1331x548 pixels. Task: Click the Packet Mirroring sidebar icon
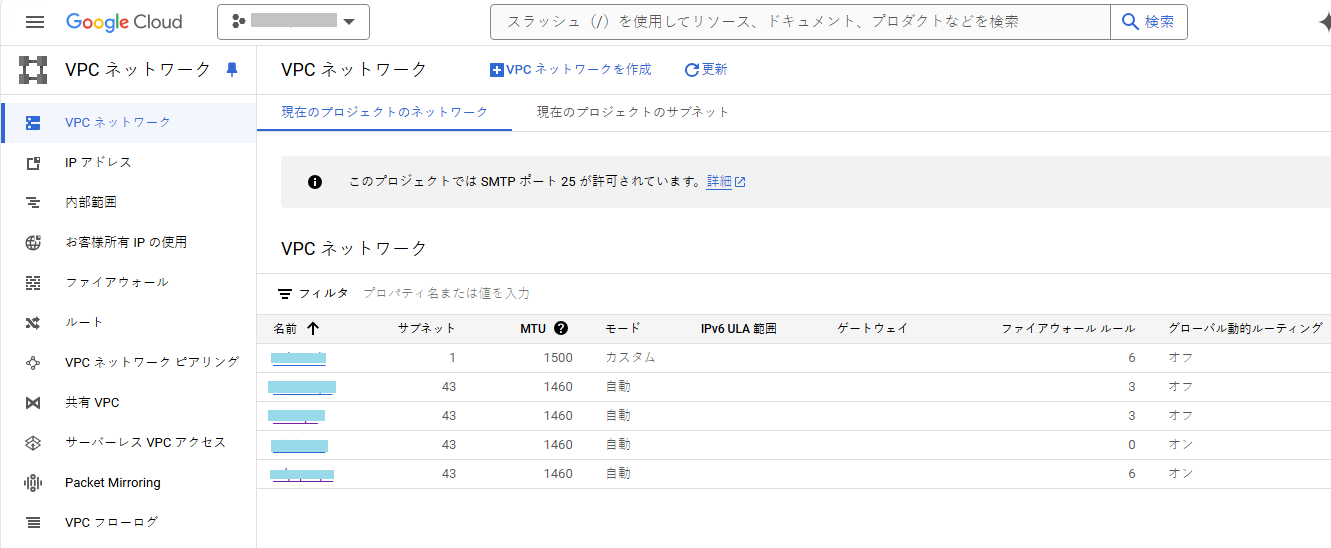click(x=33, y=483)
